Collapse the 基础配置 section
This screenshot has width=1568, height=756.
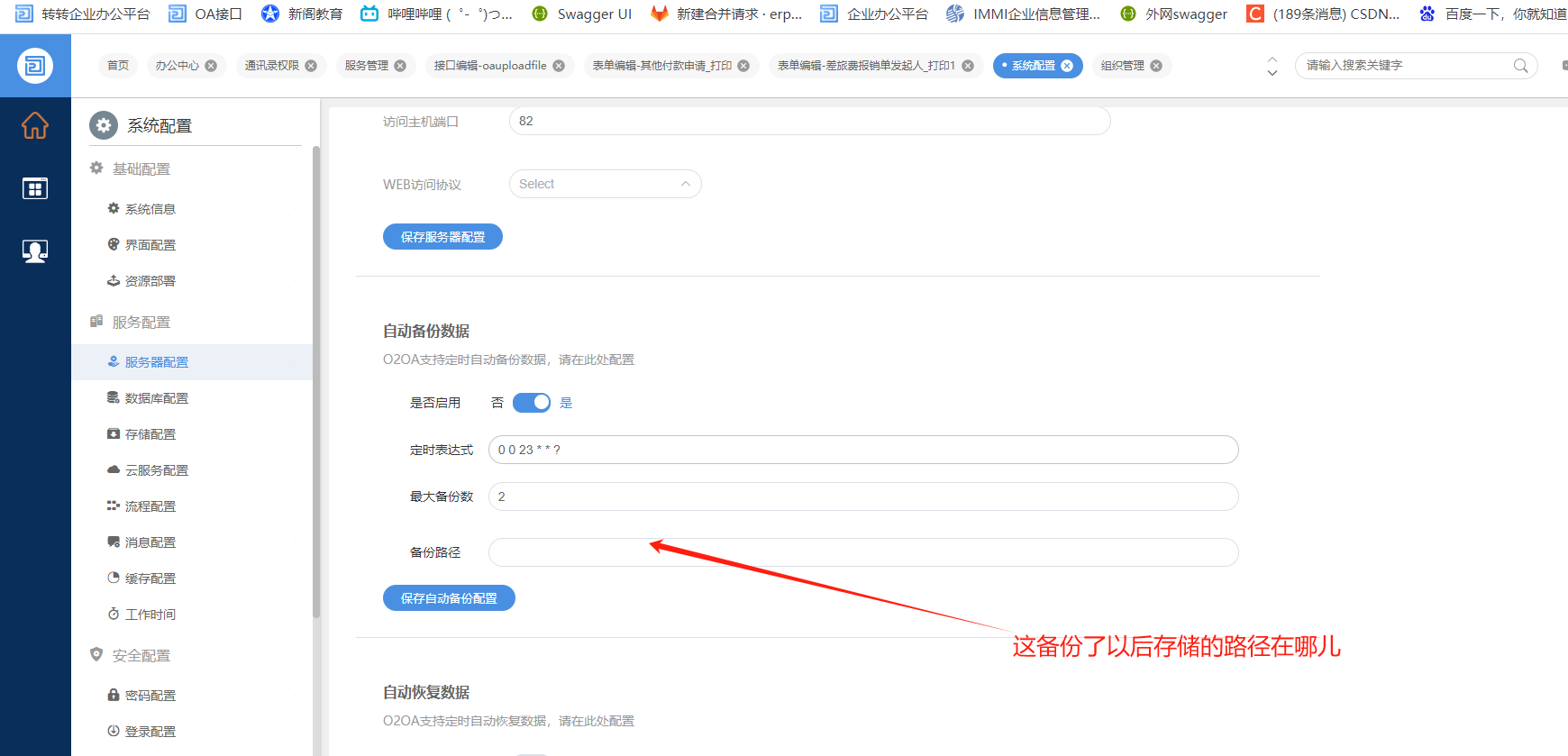pos(141,169)
